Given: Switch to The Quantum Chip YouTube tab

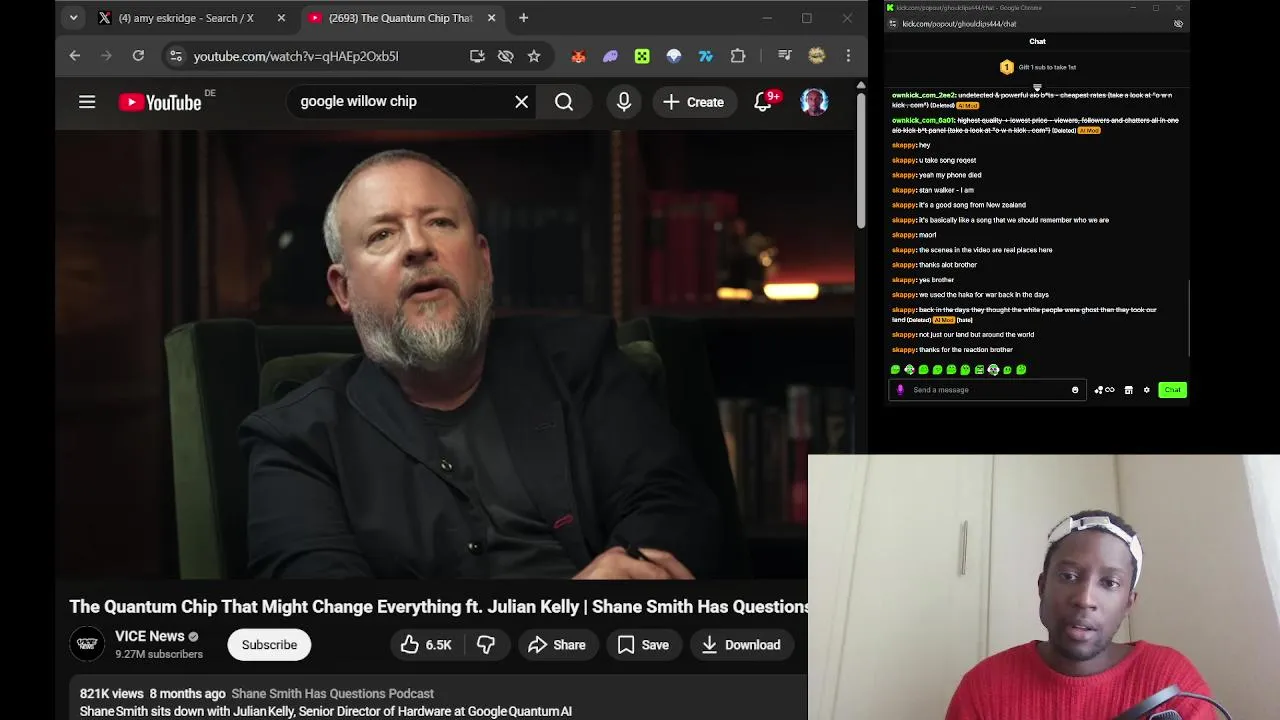Looking at the screenshot, I should point(400,18).
